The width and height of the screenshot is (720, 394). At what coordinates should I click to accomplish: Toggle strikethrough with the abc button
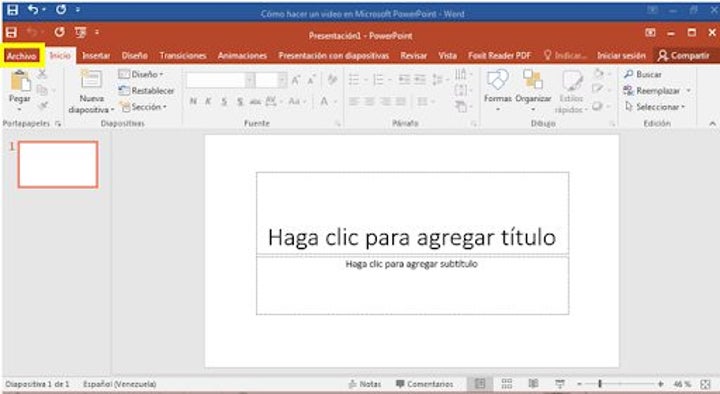tap(255, 101)
